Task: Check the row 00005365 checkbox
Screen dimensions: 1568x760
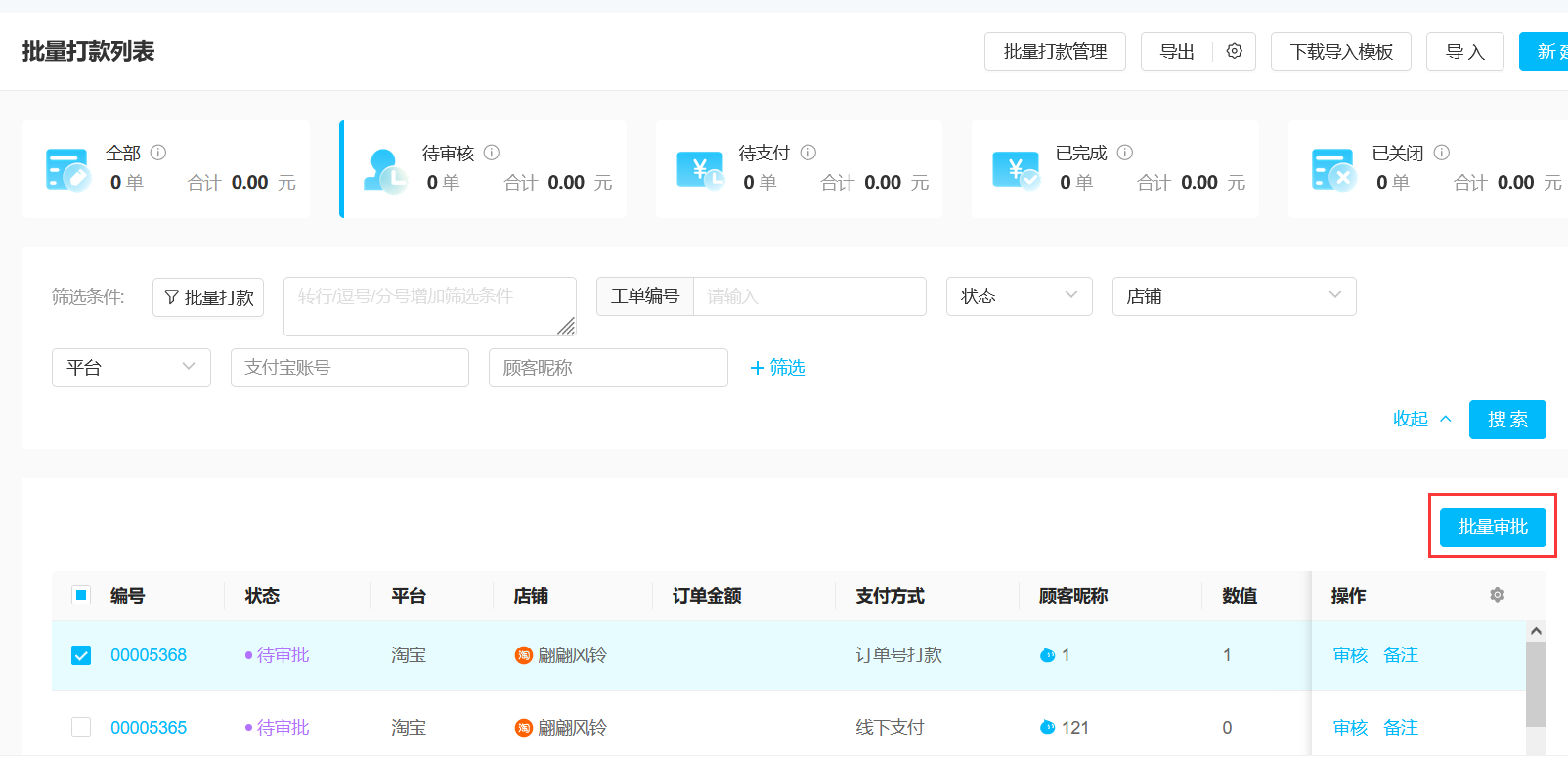Action: point(81,728)
